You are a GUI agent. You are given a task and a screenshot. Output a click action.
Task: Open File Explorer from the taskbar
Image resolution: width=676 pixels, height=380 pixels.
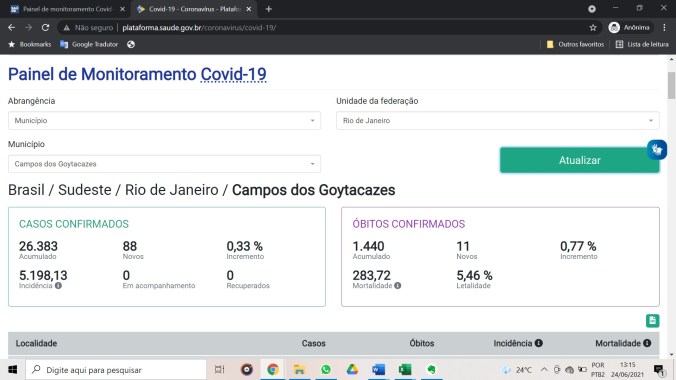point(299,370)
